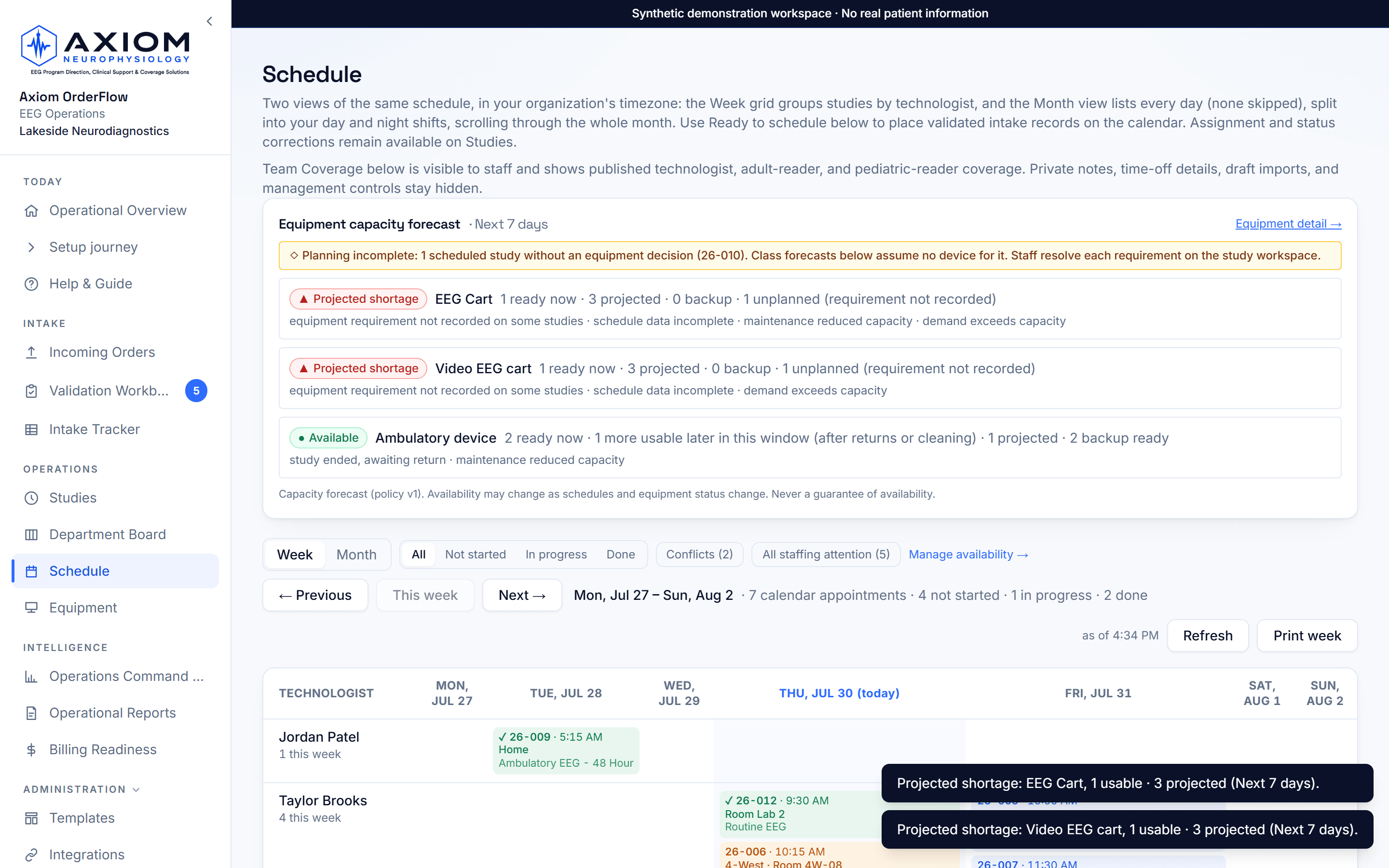Click the Schedule calendar icon
1389x868 pixels.
(x=31, y=572)
